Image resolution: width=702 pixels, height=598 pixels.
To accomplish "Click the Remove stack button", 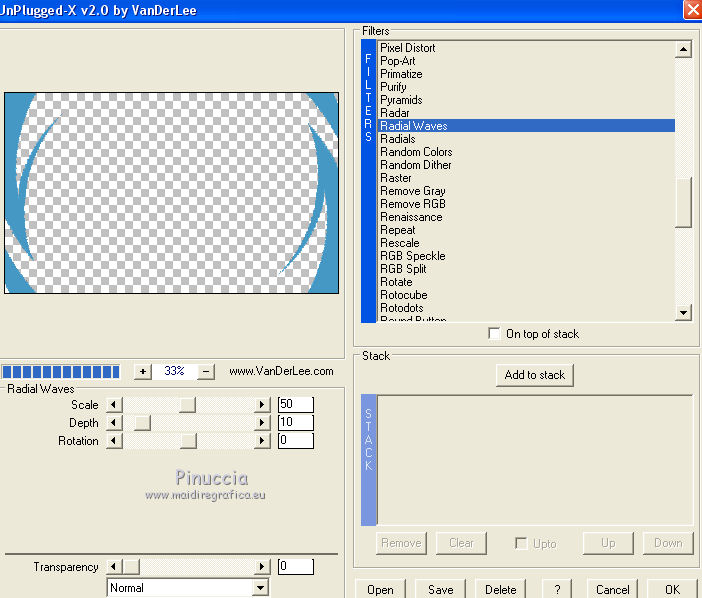I will pos(401,543).
